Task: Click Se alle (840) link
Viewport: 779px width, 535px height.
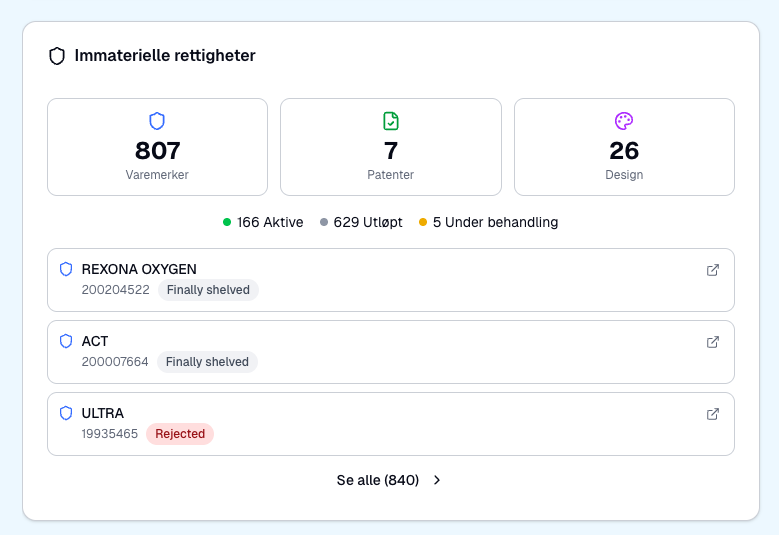Action: pos(377,480)
